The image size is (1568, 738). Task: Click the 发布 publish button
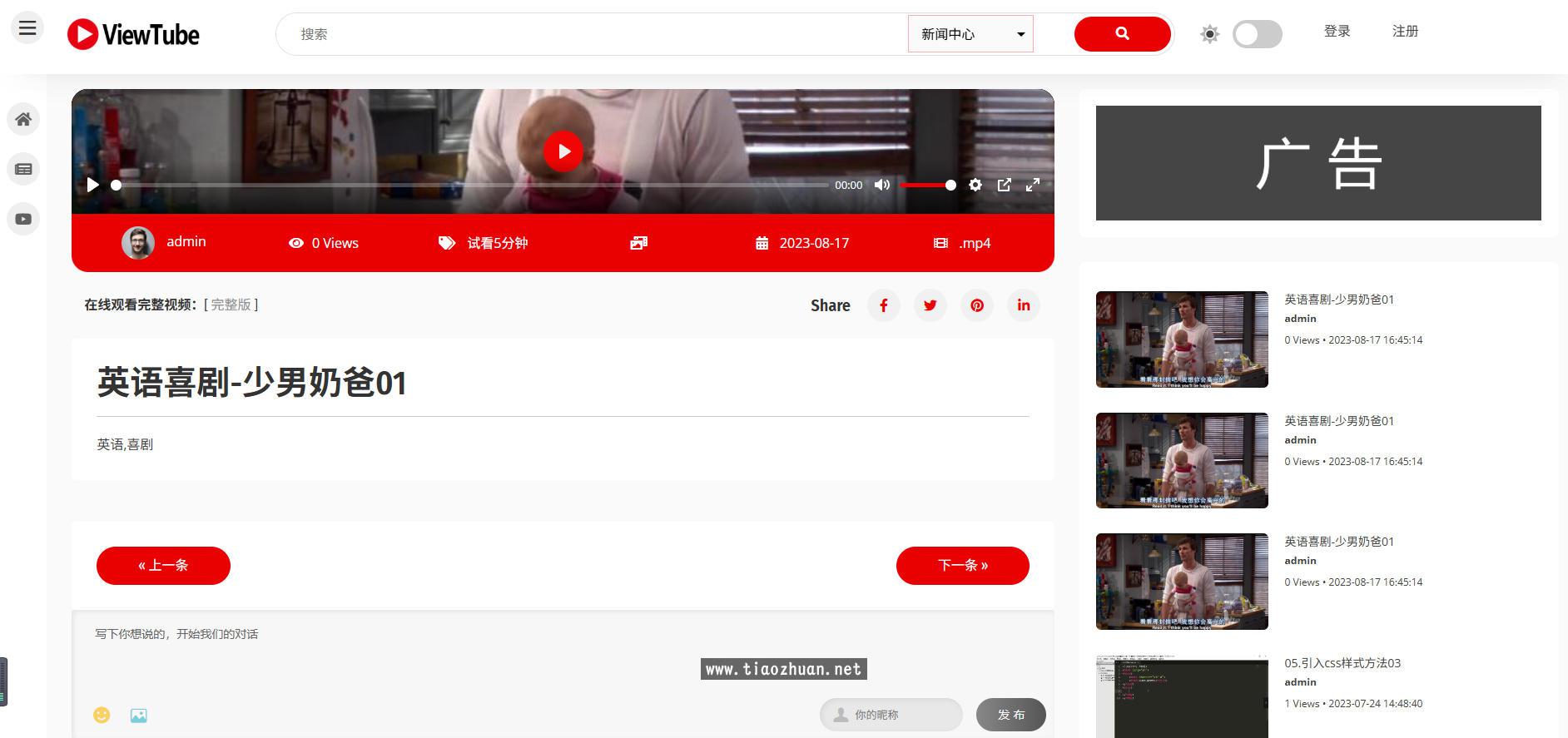(1011, 715)
